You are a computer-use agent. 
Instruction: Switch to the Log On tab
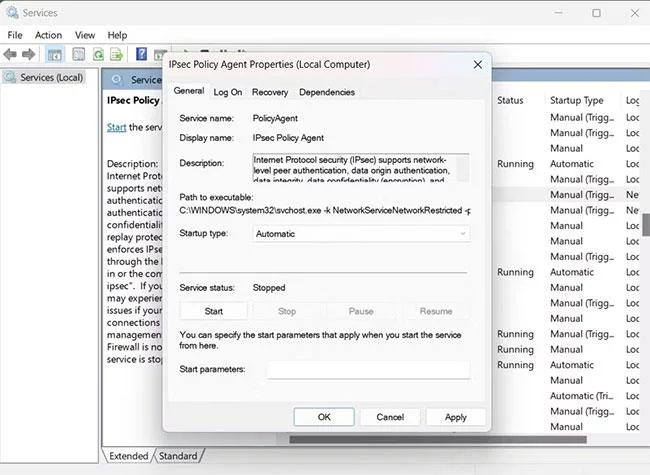pyautogui.click(x=228, y=92)
